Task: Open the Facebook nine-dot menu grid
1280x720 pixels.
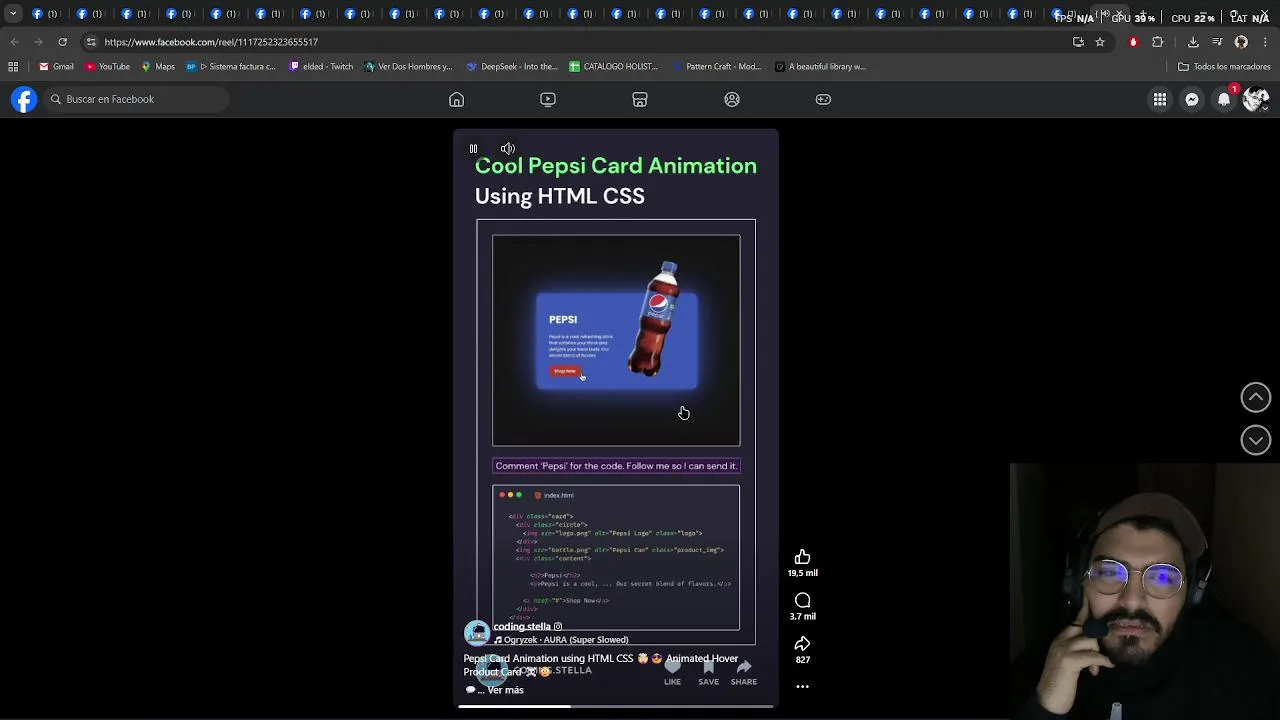Action: pyautogui.click(x=1160, y=99)
